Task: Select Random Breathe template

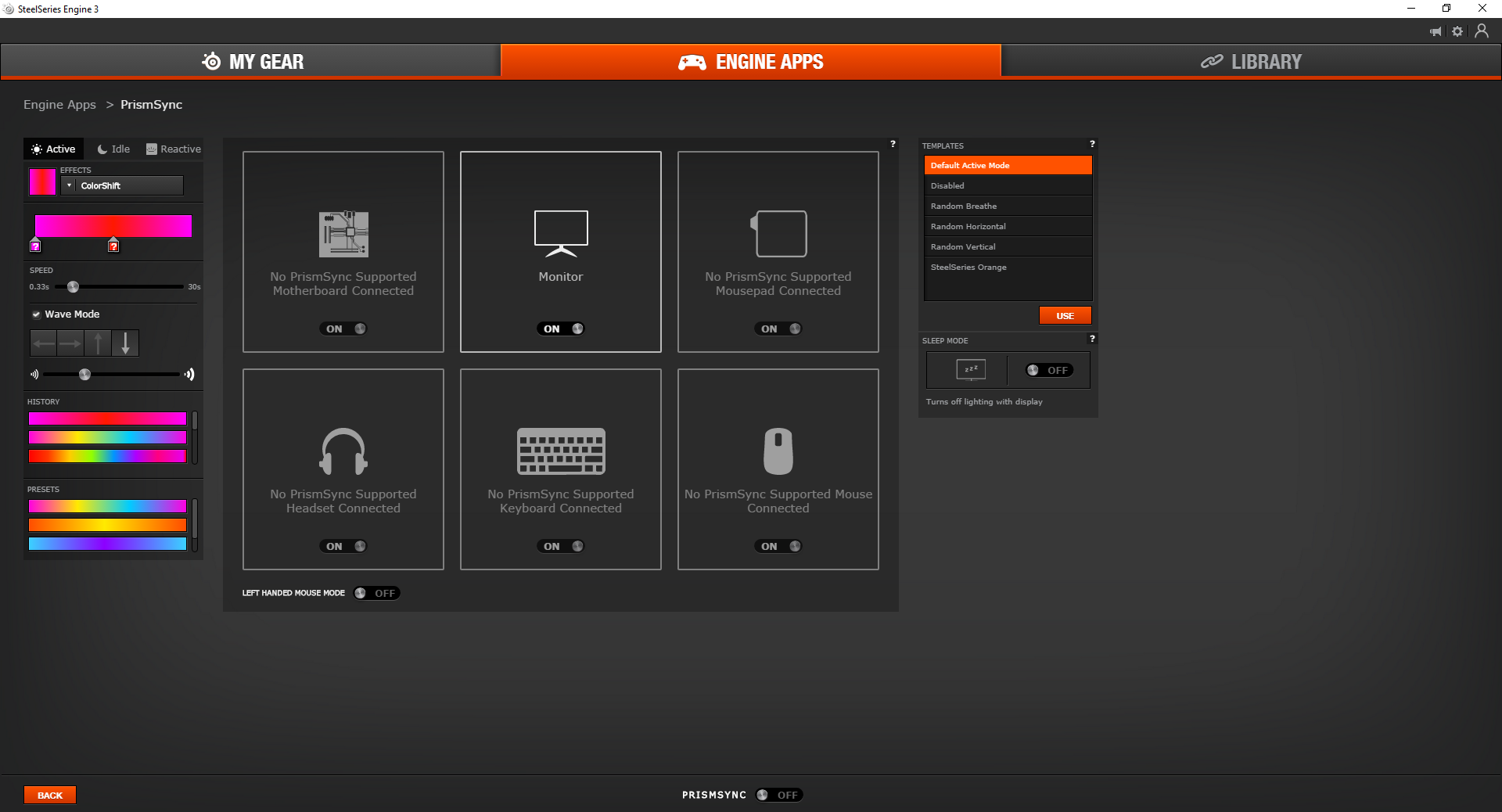Action: (1008, 206)
